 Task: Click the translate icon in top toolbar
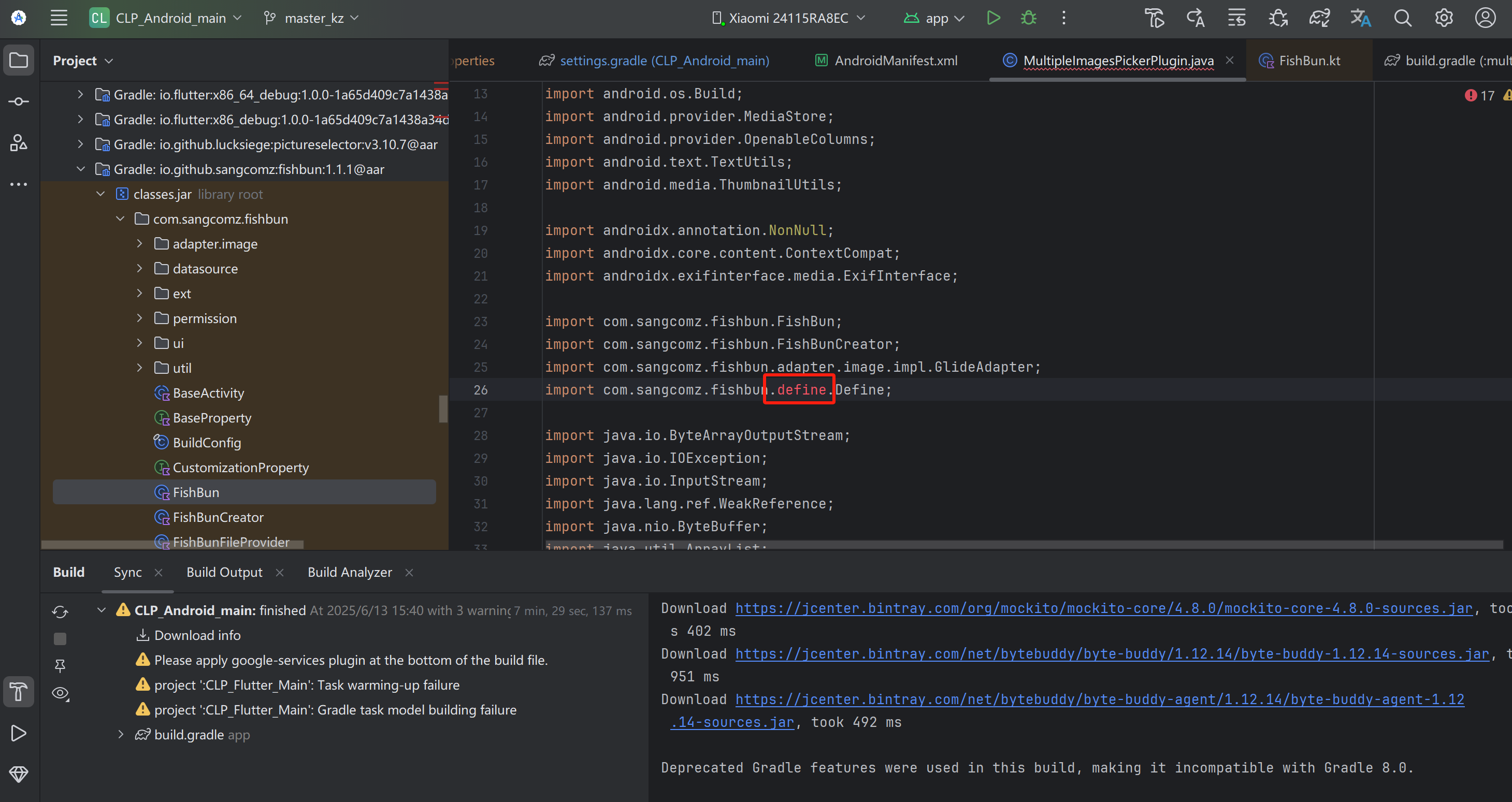pos(1360,18)
